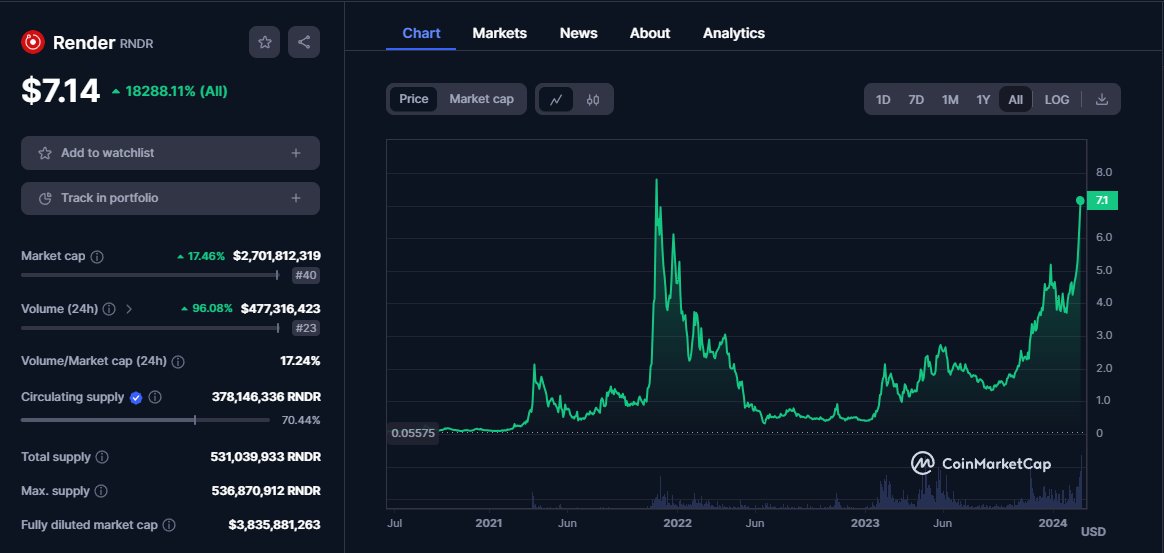This screenshot has width=1164, height=553.
Task: Set chart range to 1D
Action: tap(883, 99)
